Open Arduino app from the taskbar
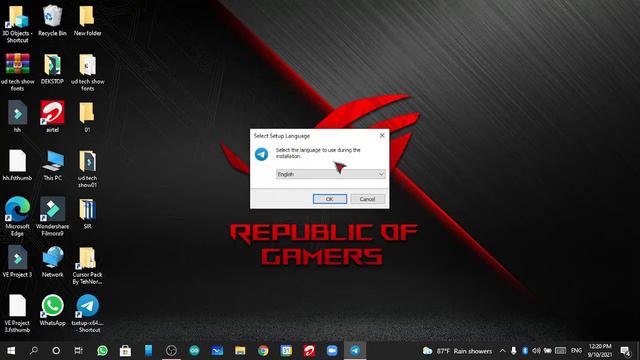 coord(194,351)
